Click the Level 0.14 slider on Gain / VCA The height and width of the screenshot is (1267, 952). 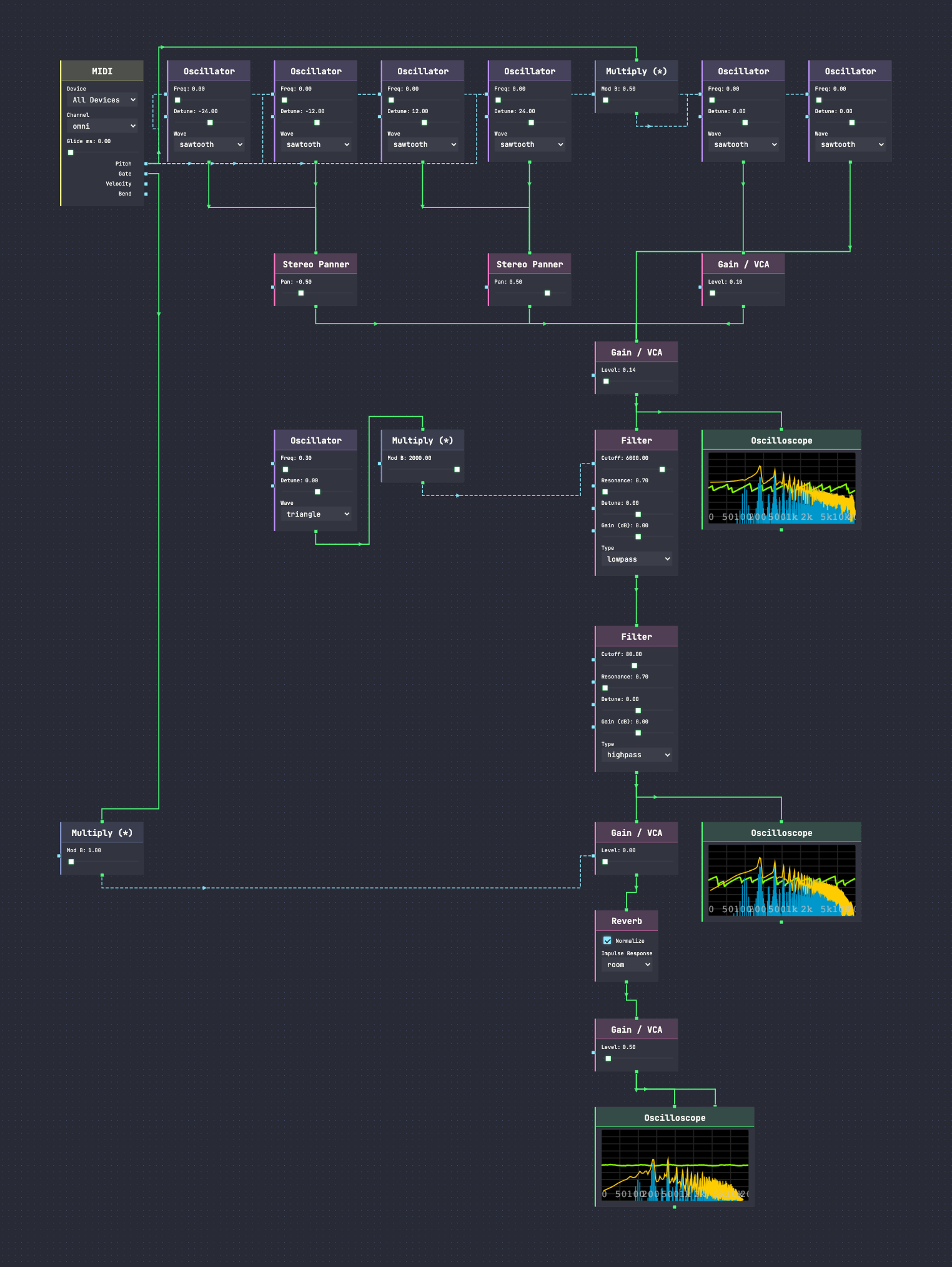(637, 381)
